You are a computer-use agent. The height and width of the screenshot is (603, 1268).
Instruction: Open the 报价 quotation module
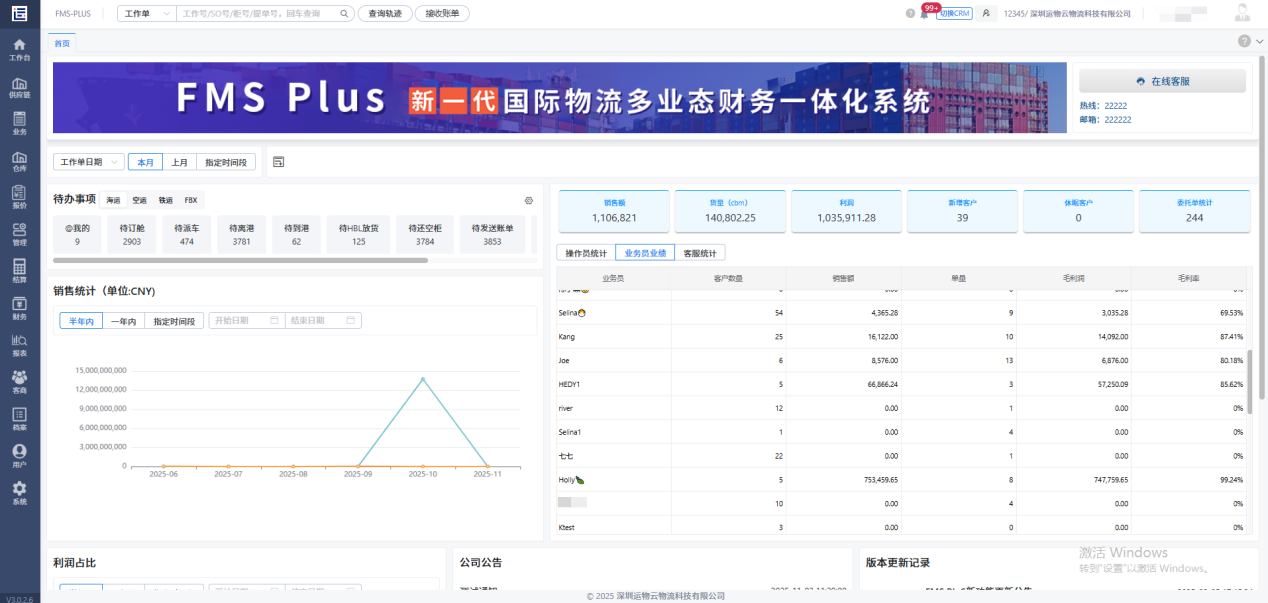coord(19,197)
